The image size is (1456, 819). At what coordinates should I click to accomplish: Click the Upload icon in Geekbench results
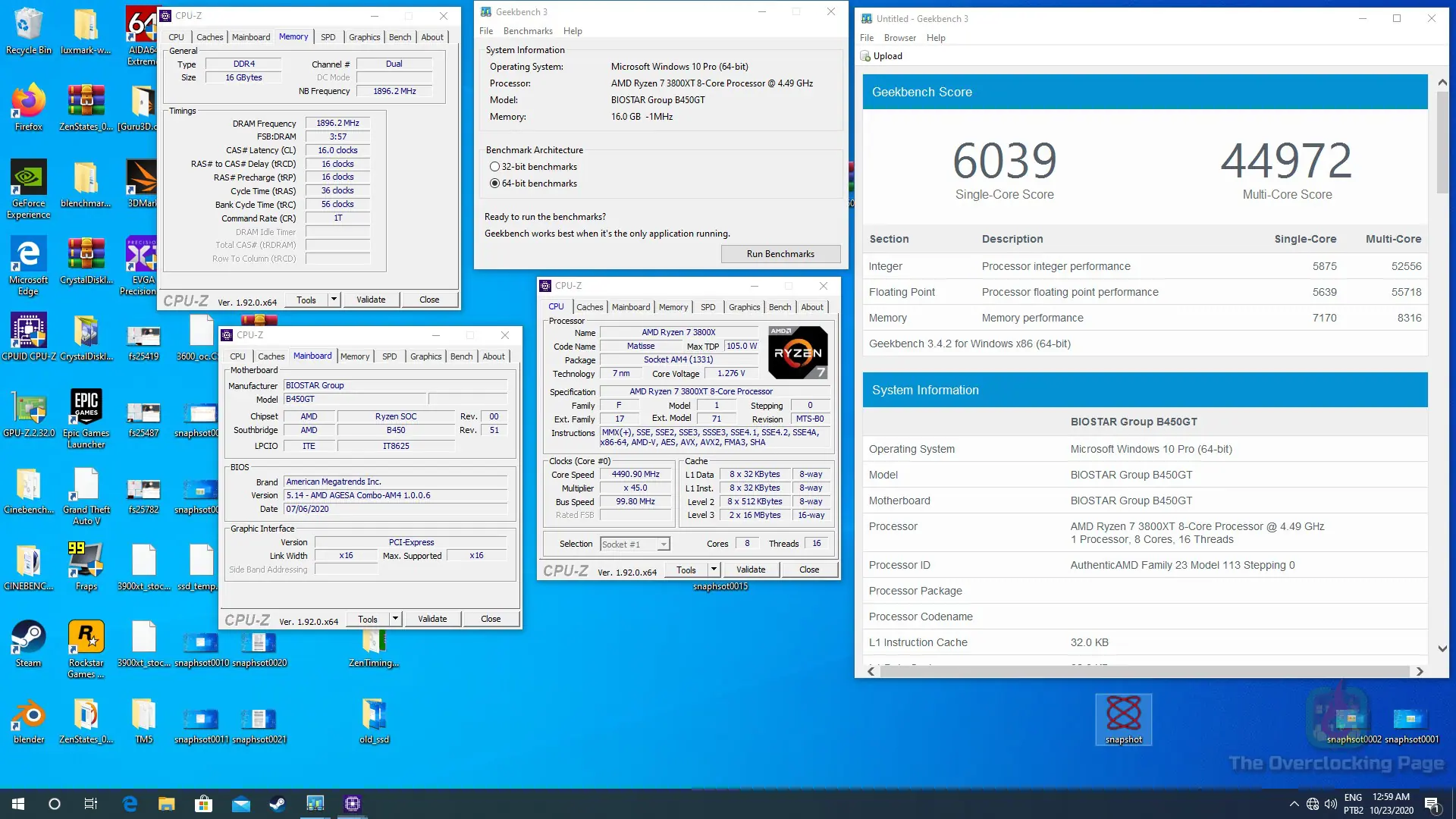[x=864, y=56]
